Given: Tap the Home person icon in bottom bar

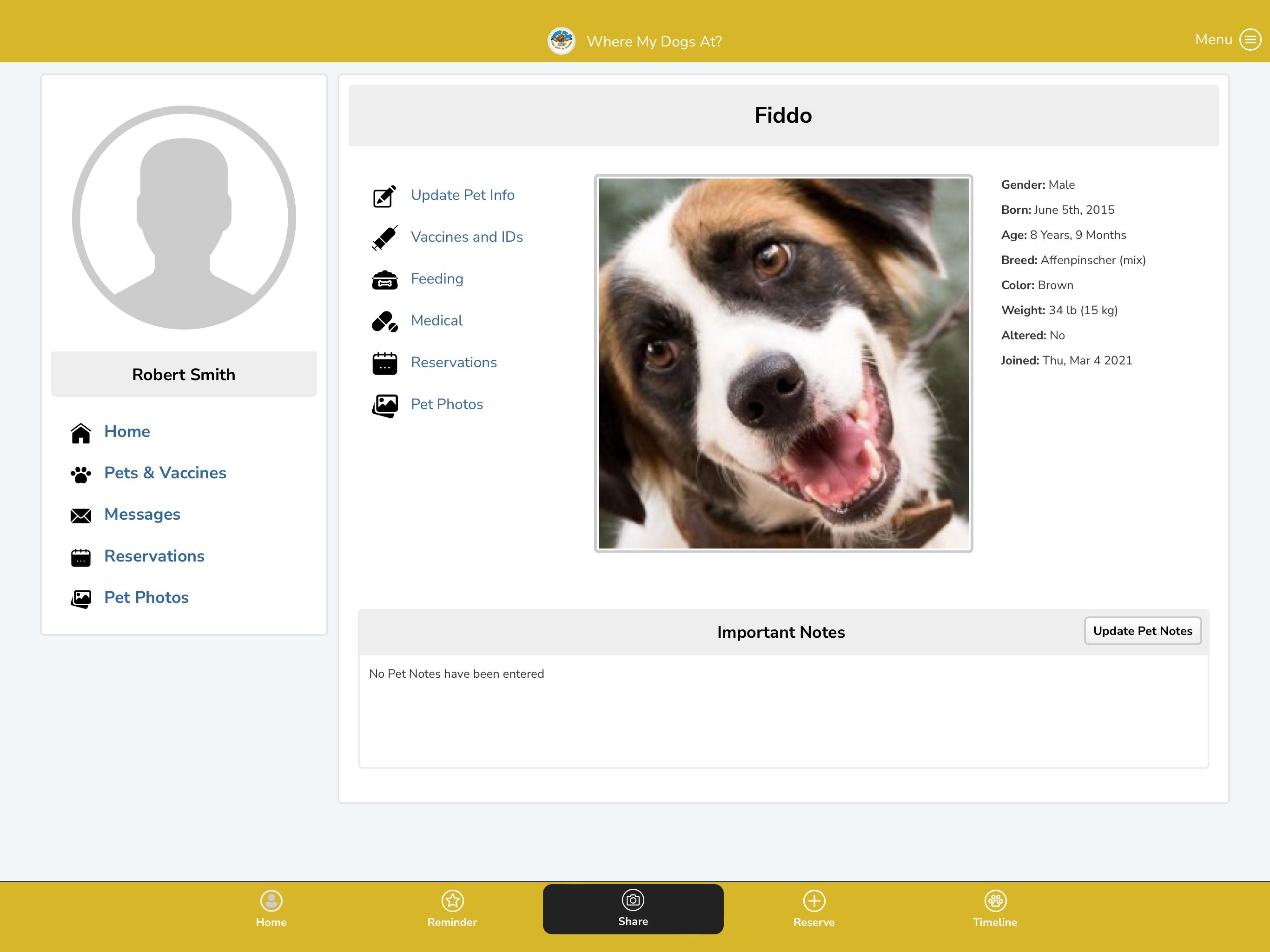Looking at the screenshot, I should [x=271, y=900].
